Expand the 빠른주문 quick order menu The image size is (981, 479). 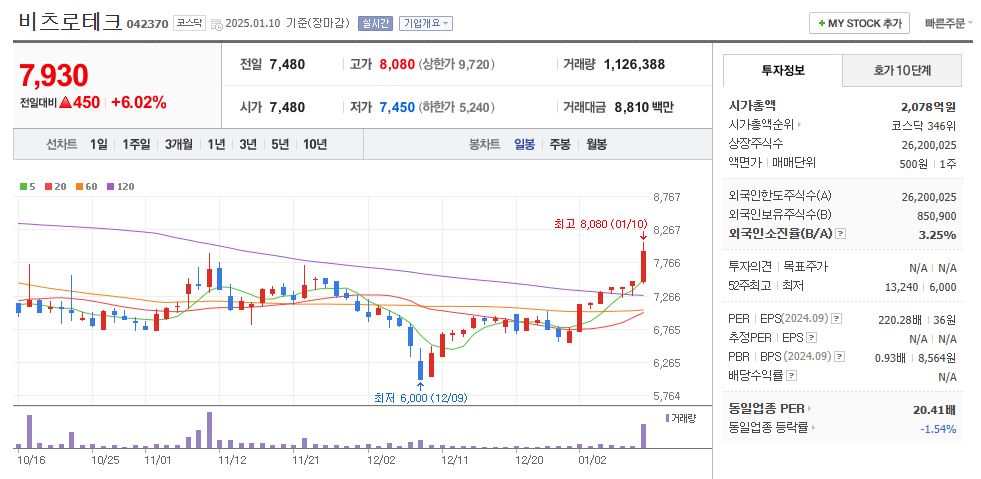948,24
